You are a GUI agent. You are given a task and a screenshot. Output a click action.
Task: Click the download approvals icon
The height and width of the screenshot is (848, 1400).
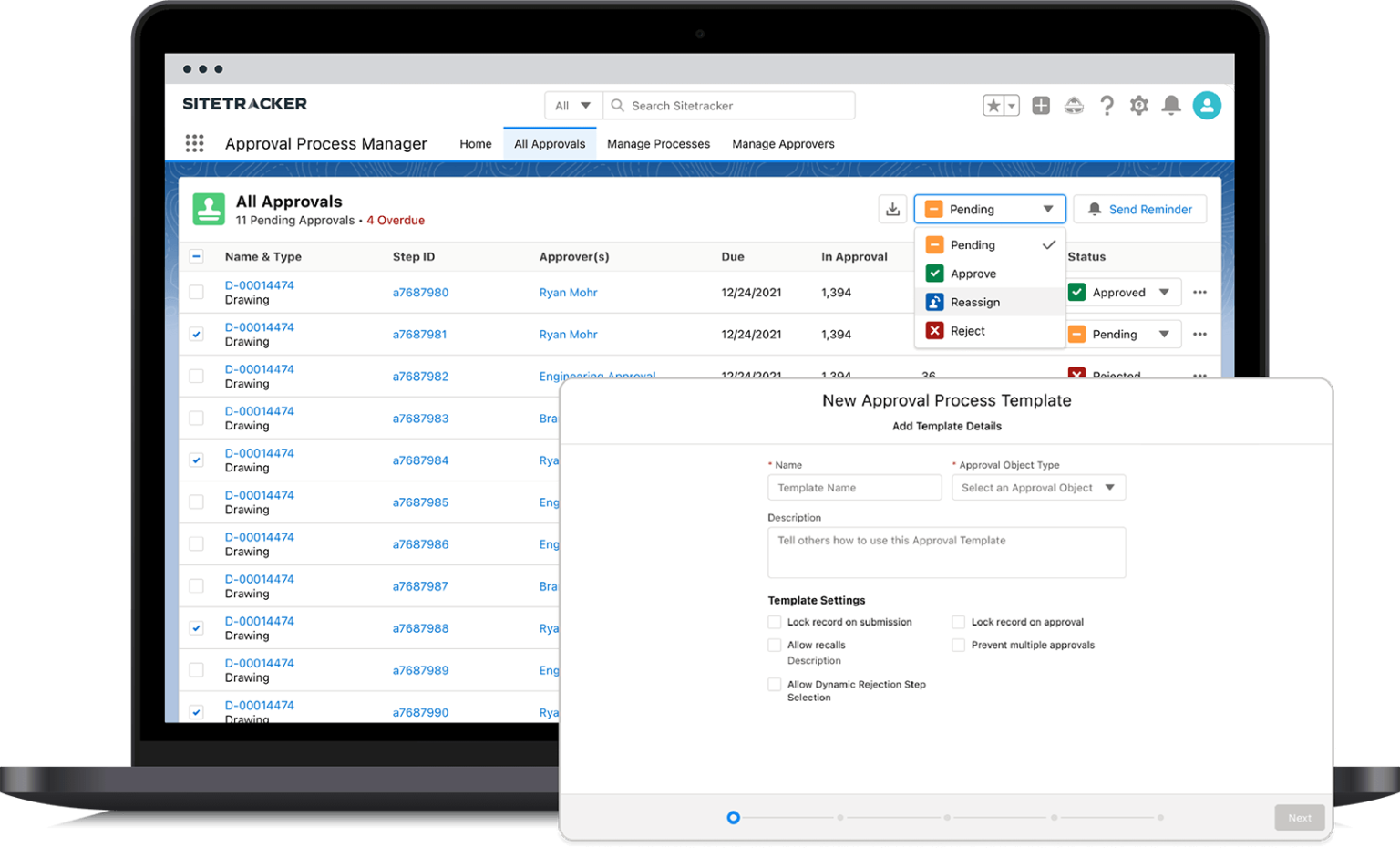(x=892, y=209)
